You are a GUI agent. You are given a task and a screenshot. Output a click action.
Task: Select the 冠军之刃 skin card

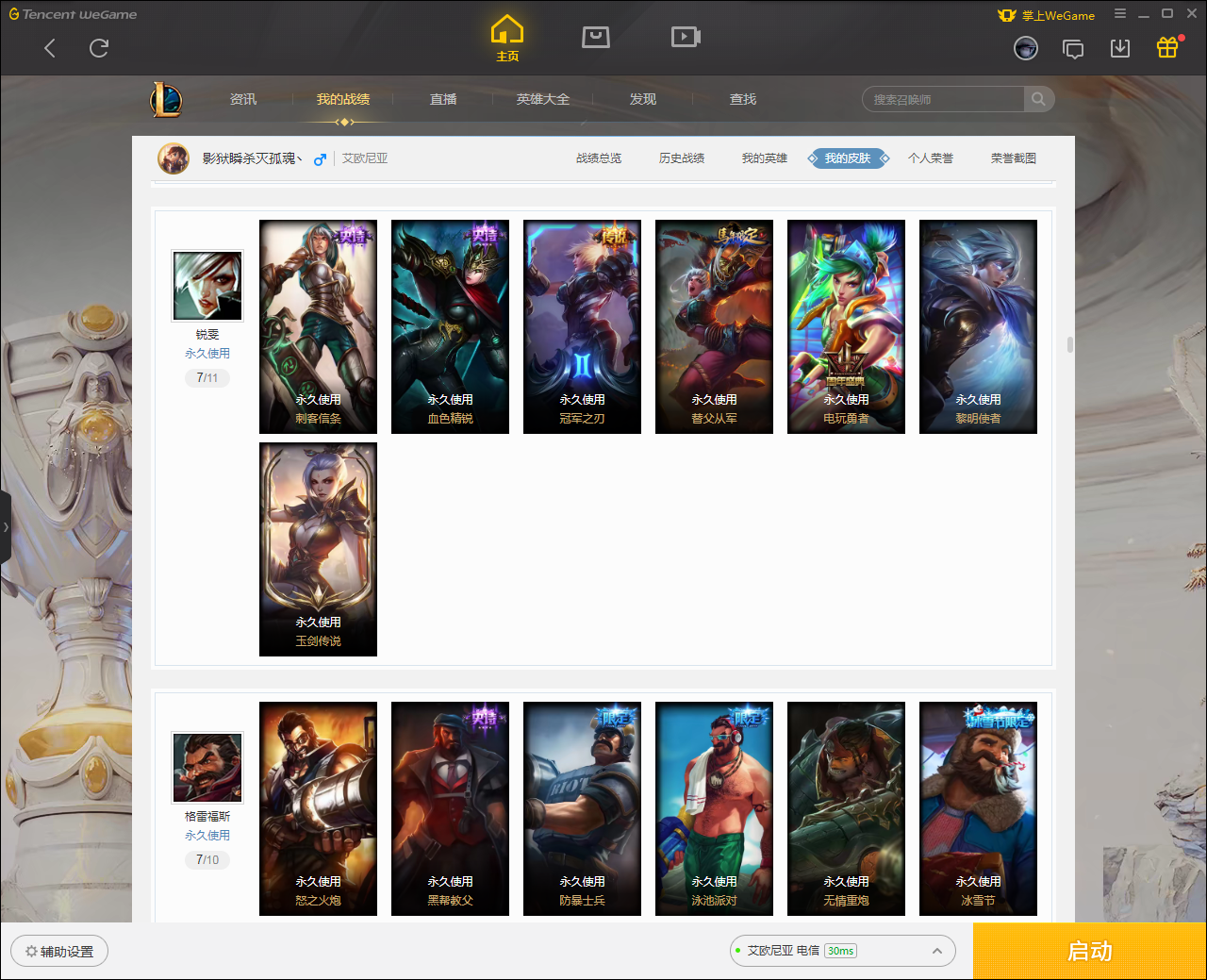[x=582, y=326]
